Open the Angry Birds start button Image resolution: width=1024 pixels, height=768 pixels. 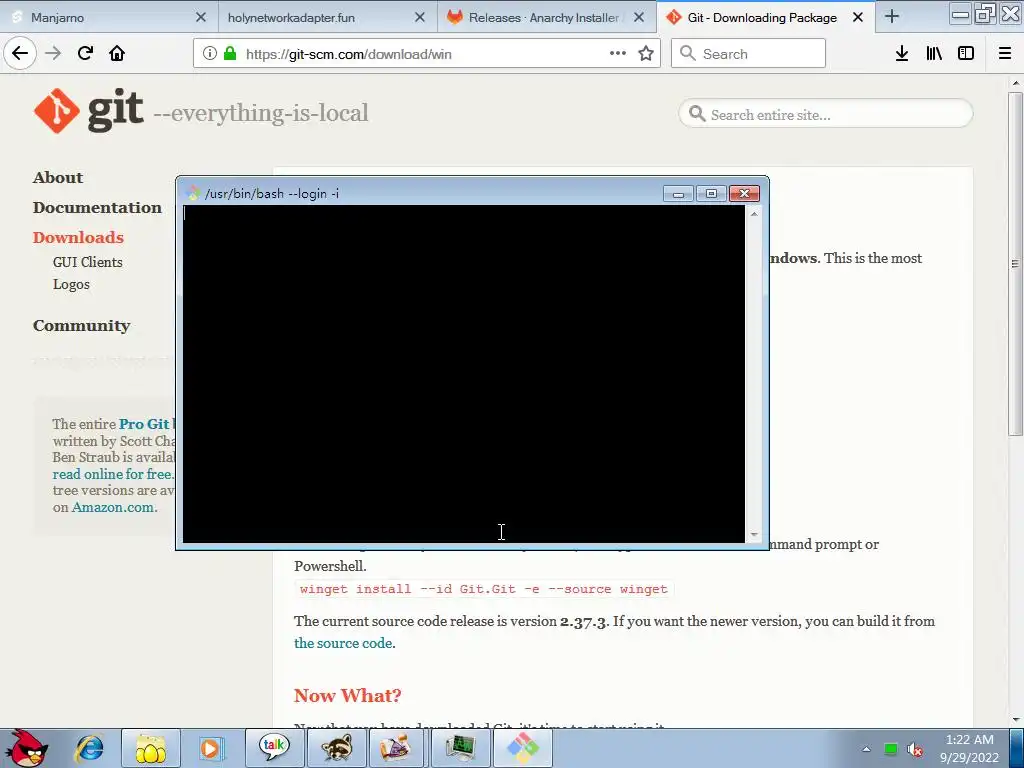click(25, 748)
